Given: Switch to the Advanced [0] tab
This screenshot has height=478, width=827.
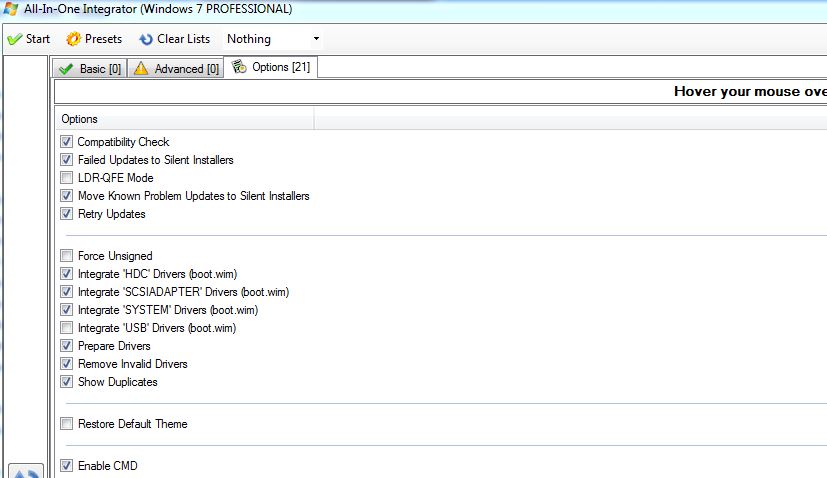Looking at the screenshot, I should [x=176, y=69].
